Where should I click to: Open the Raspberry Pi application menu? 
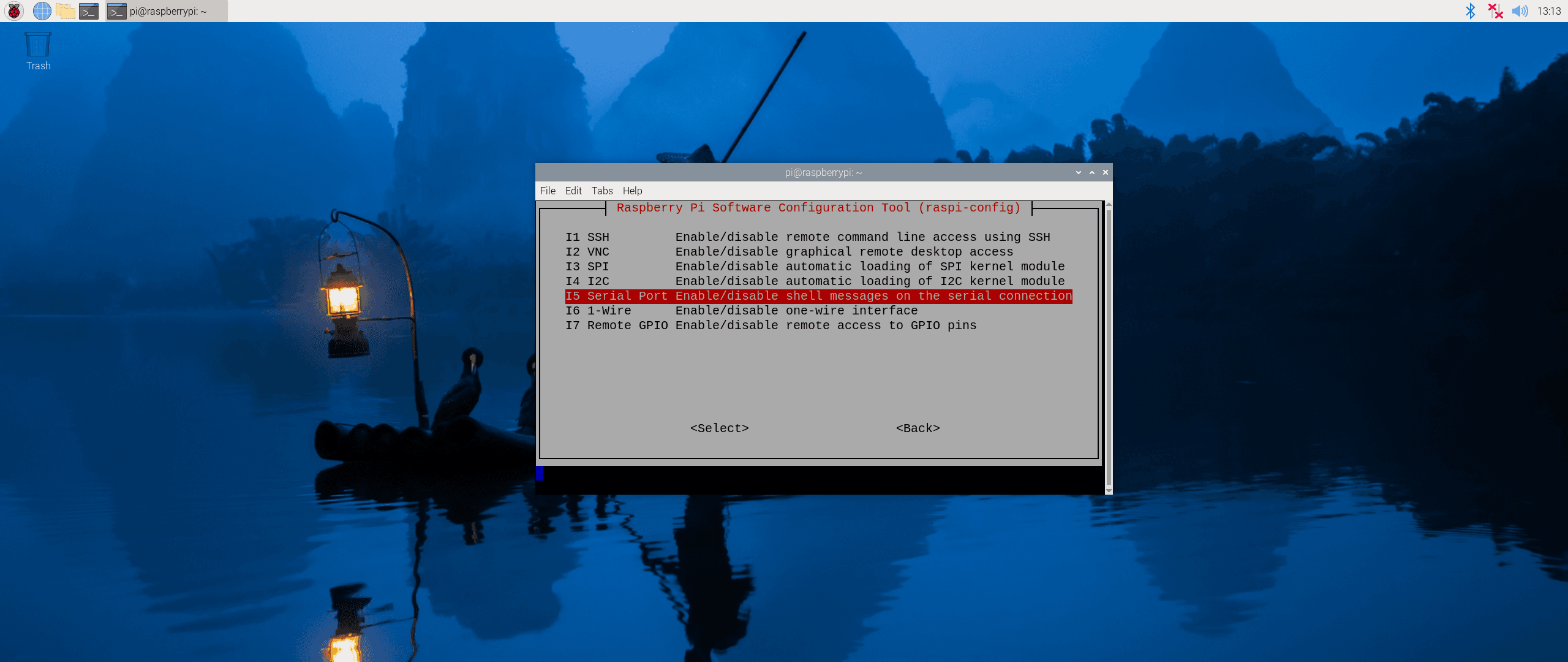pos(13,10)
